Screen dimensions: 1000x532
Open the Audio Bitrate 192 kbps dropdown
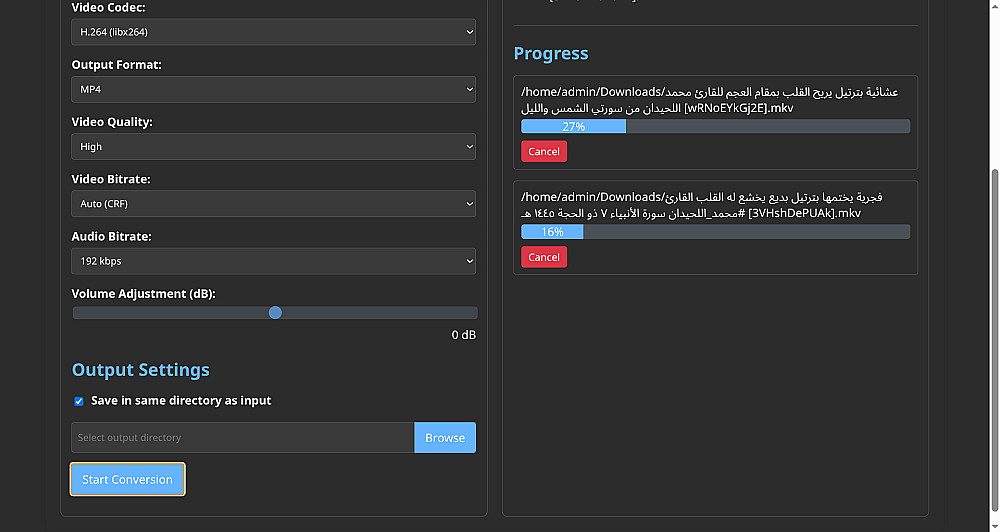point(274,261)
